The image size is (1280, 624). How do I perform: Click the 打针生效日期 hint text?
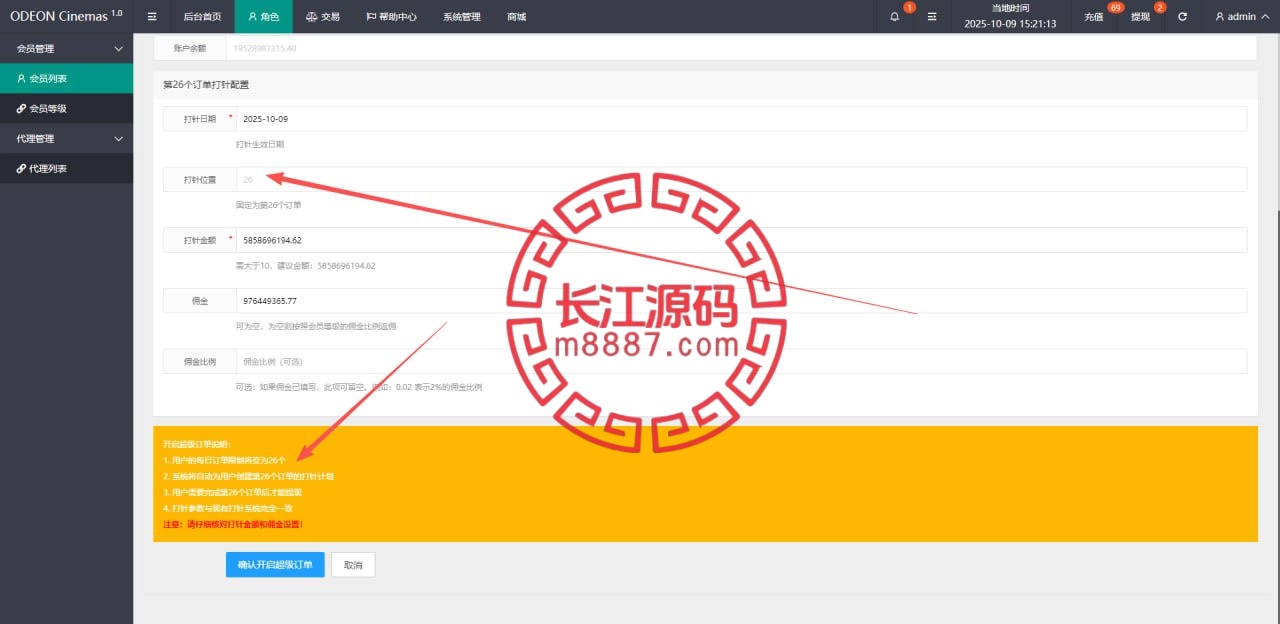[259, 144]
